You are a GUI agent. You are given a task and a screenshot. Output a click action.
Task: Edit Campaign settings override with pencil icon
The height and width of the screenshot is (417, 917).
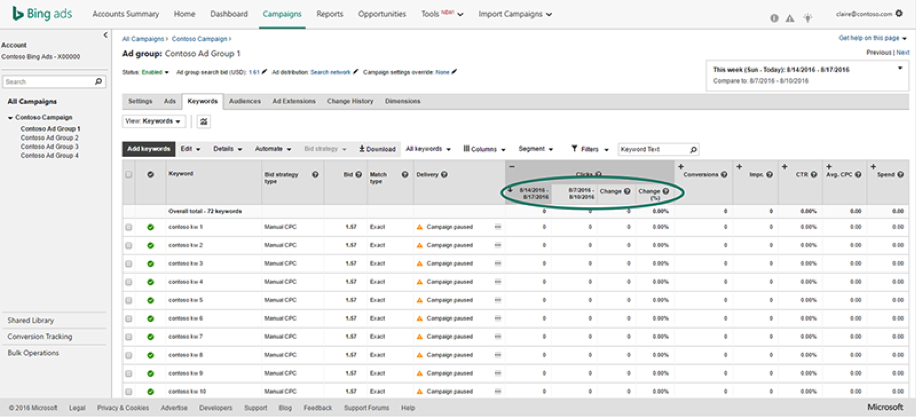click(x=454, y=72)
